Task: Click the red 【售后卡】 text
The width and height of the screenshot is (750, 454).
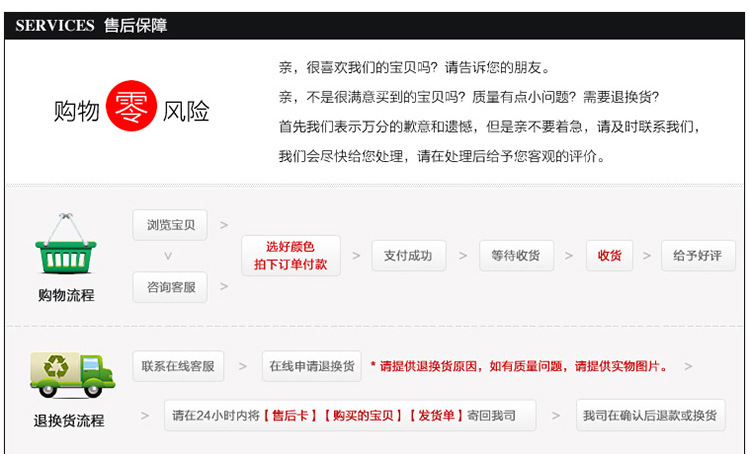Action: [x=290, y=415]
